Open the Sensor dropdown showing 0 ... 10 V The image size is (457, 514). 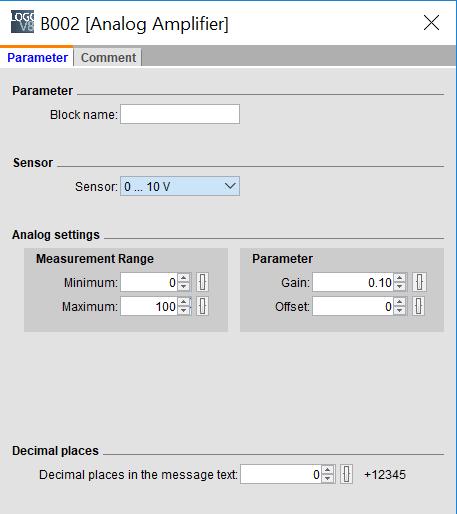pos(180,186)
